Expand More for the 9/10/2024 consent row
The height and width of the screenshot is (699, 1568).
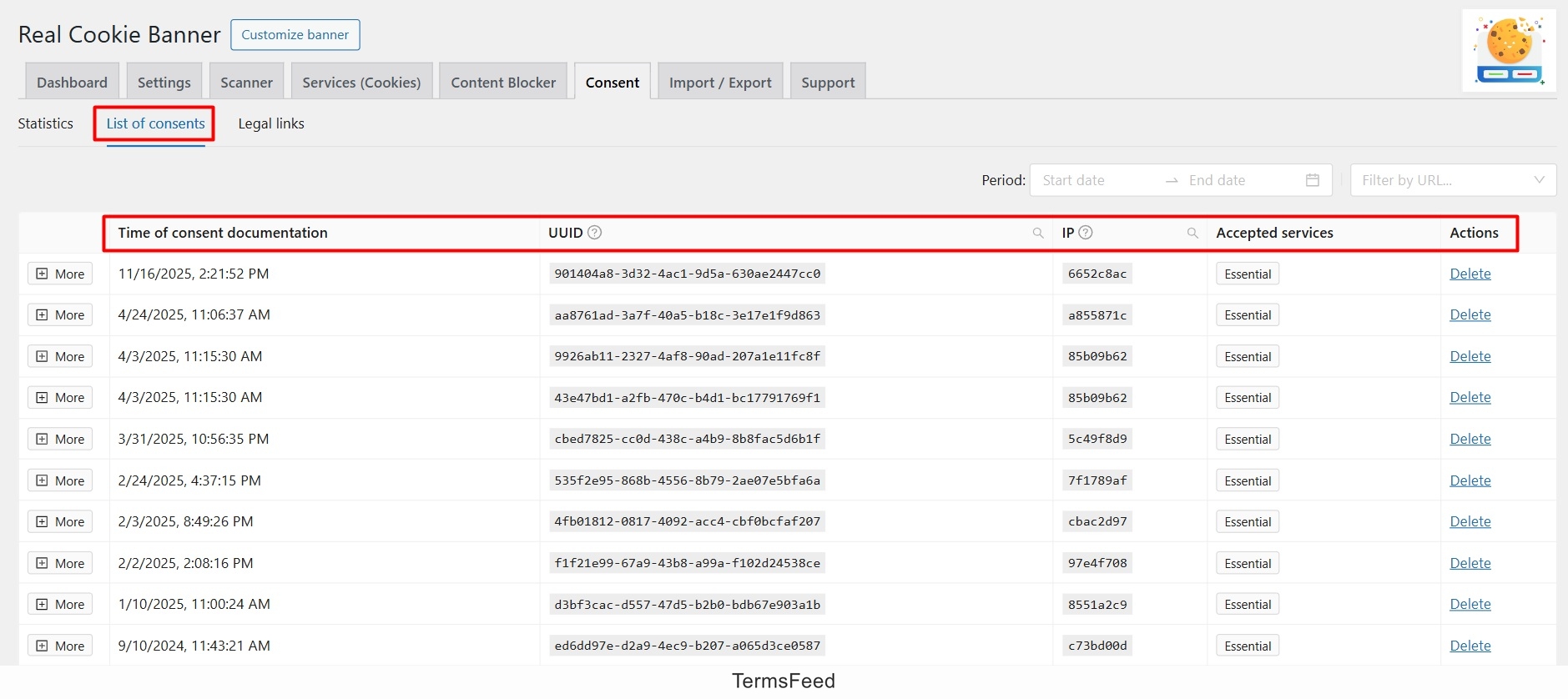60,646
